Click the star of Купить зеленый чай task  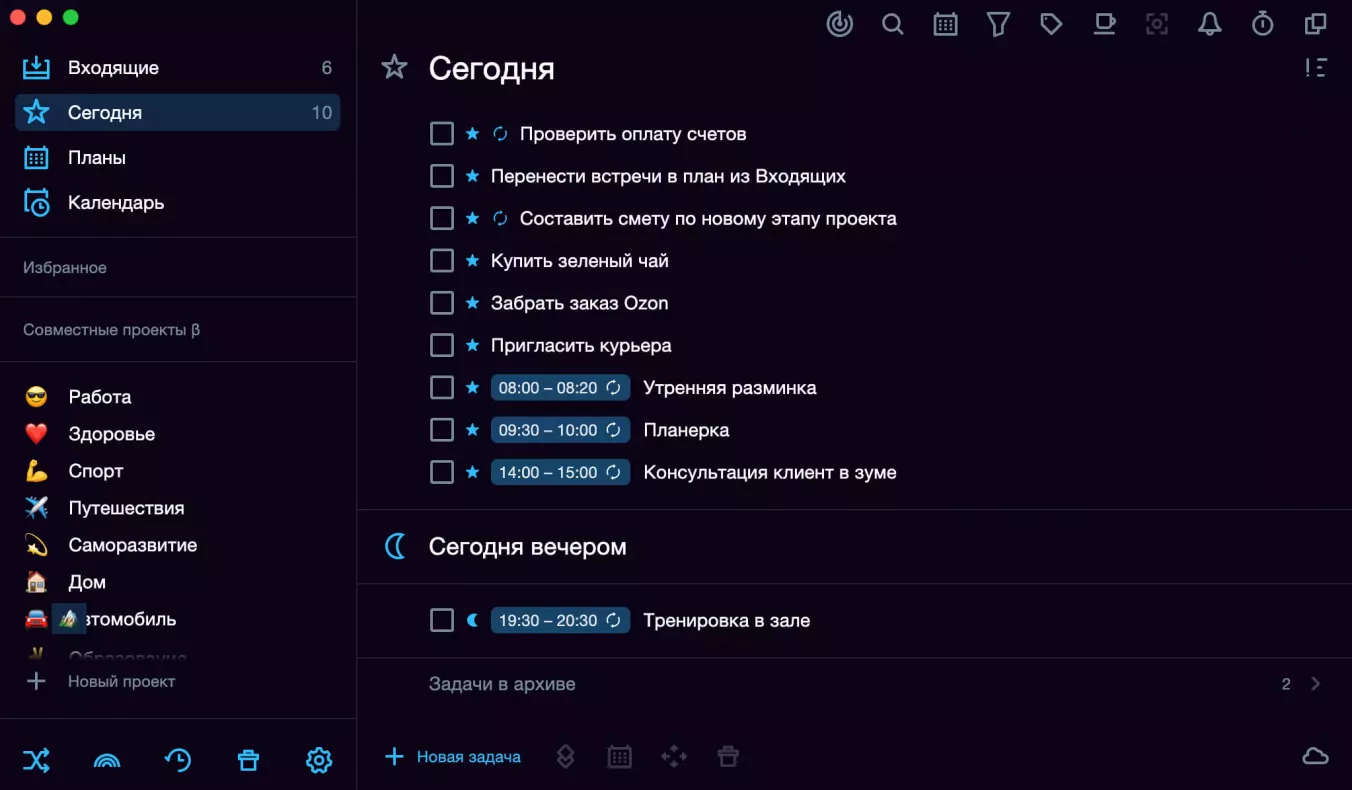tap(473, 261)
